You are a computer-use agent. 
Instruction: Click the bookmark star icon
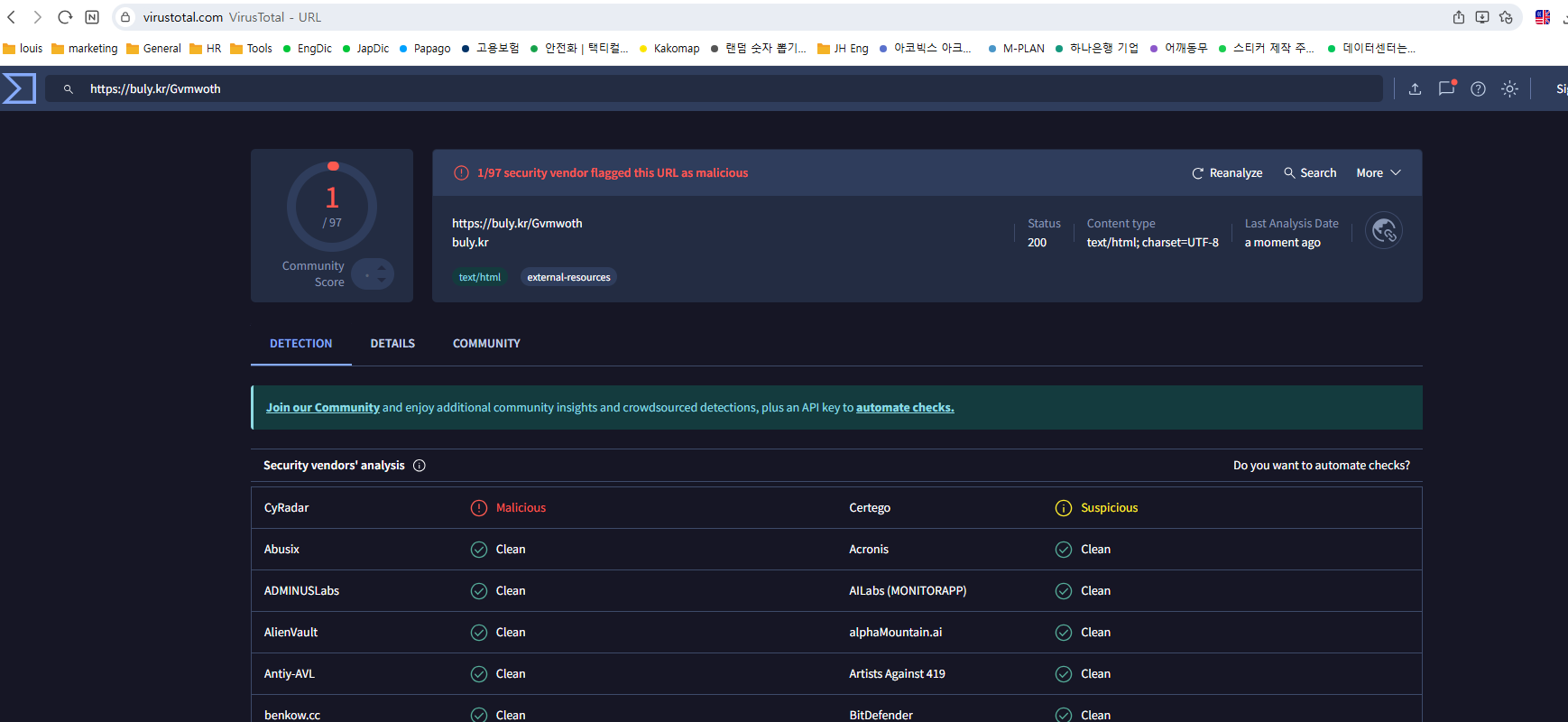click(x=1506, y=17)
